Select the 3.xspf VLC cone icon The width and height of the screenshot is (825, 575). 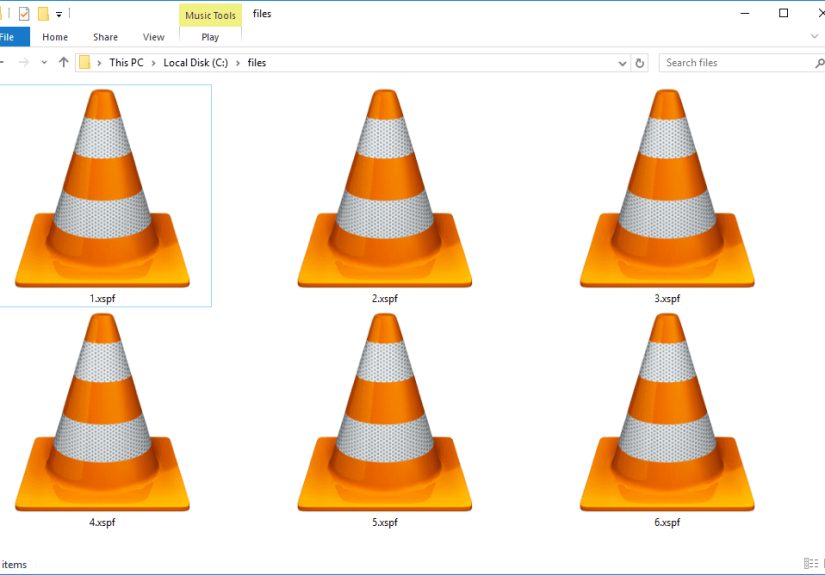coord(667,188)
